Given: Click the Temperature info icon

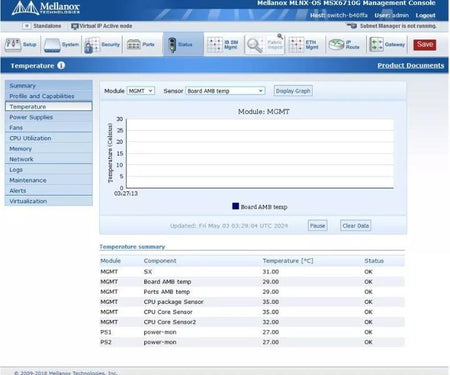Looking at the screenshot, I should (61, 65).
